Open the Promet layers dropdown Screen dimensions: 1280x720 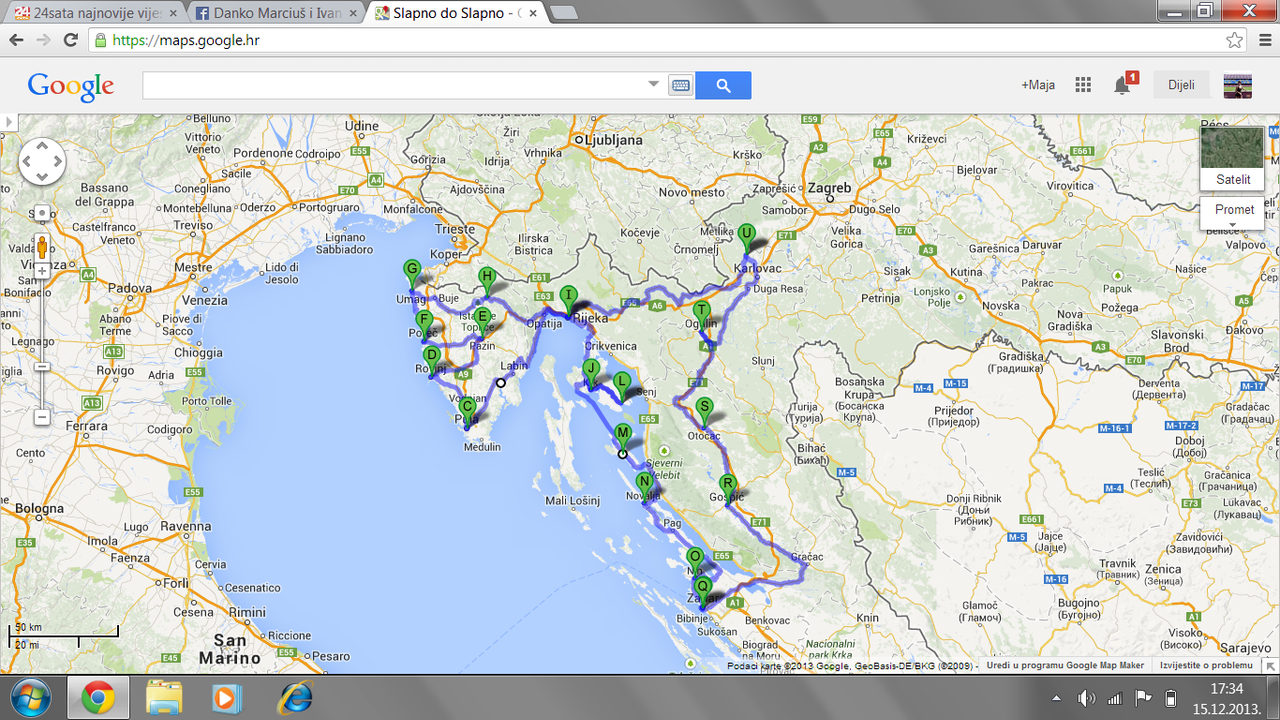coord(1232,213)
